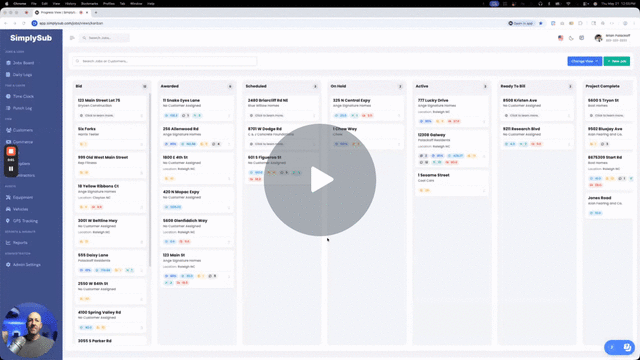Open Daily Logs in sidebar

click(19, 75)
